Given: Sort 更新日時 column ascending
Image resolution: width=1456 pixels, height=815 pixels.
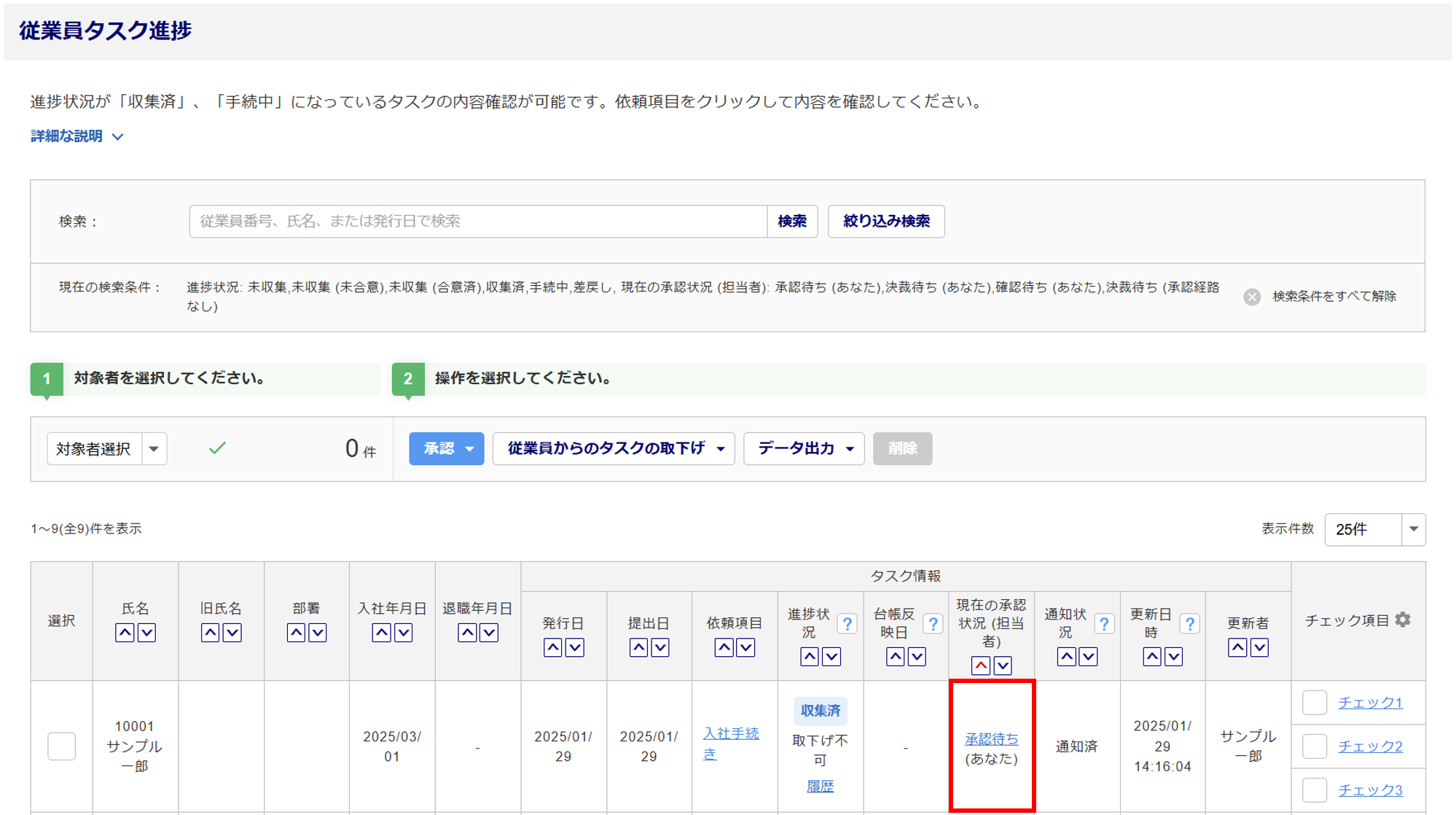Looking at the screenshot, I should [1152, 657].
